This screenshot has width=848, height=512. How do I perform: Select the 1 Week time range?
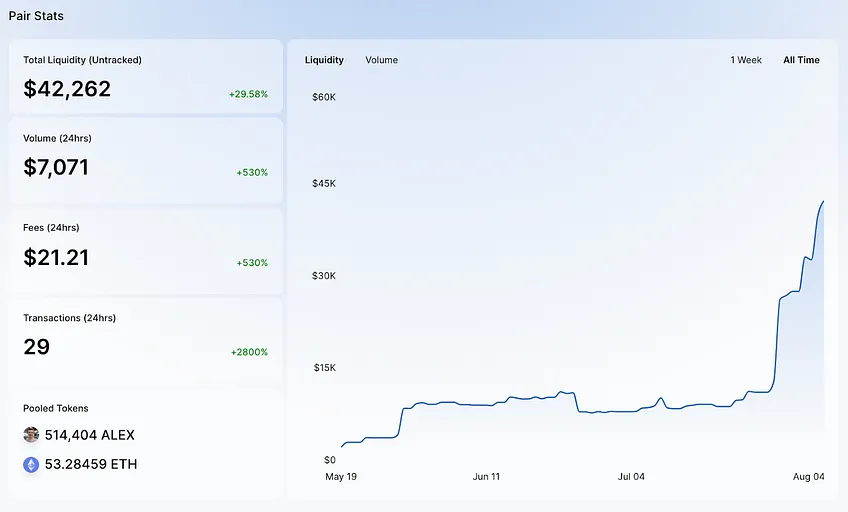point(746,60)
